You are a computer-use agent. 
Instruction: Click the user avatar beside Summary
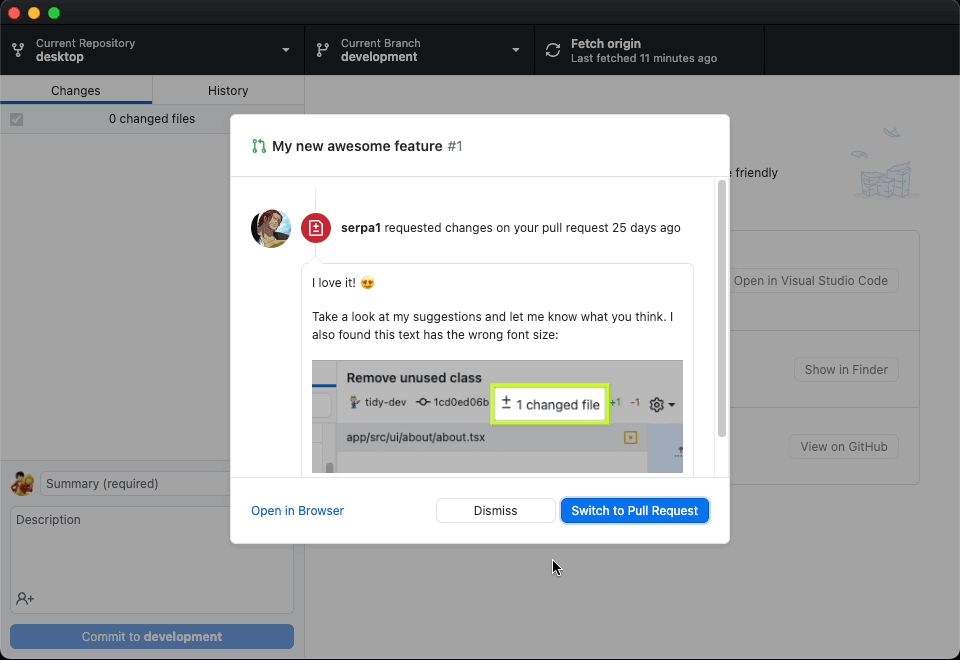pyautogui.click(x=23, y=484)
